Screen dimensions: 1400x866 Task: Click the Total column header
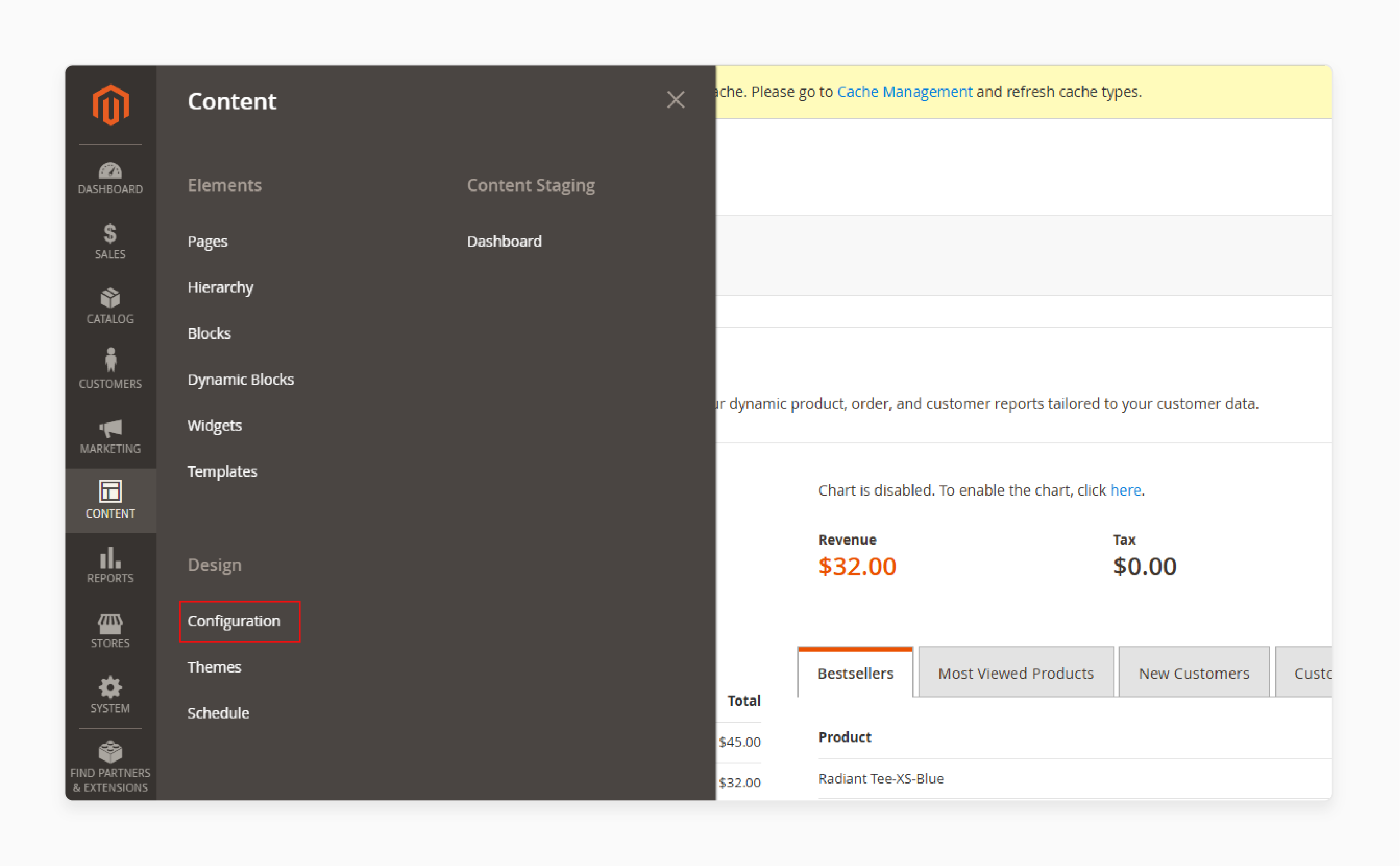(744, 700)
